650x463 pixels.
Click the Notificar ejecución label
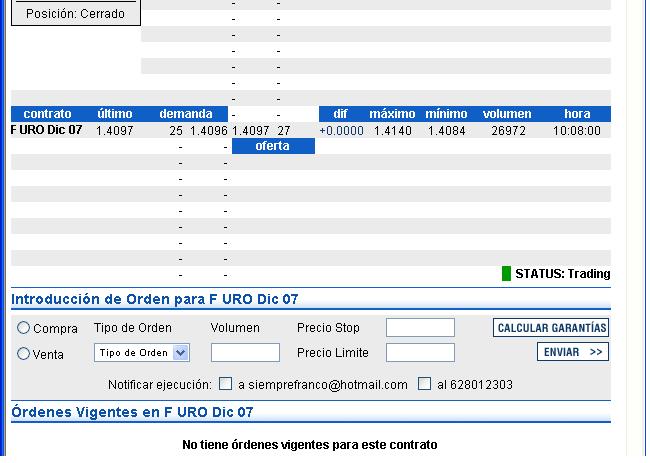pyautogui.click(x=160, y=385)
